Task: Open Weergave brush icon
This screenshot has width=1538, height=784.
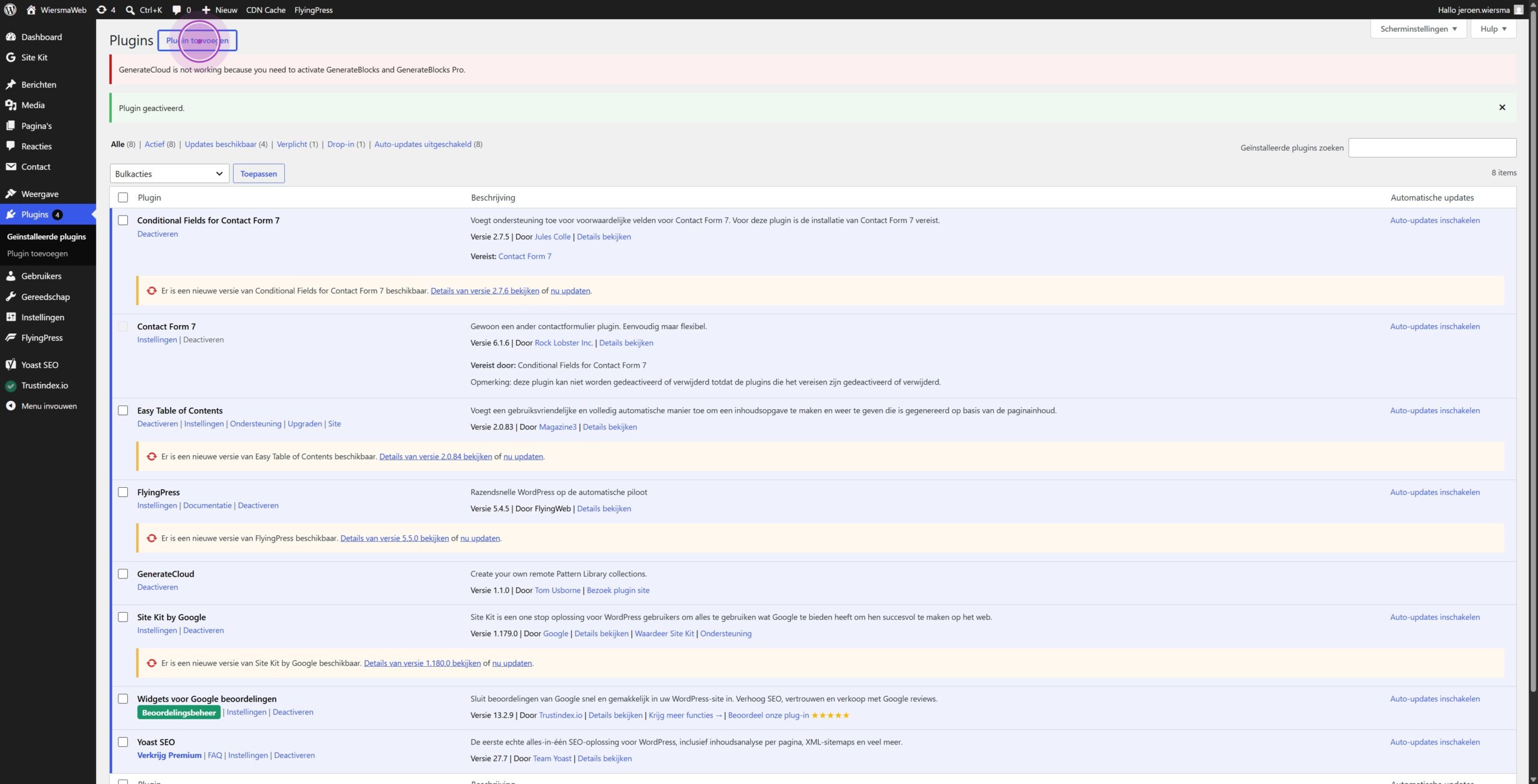Action: 11,193
